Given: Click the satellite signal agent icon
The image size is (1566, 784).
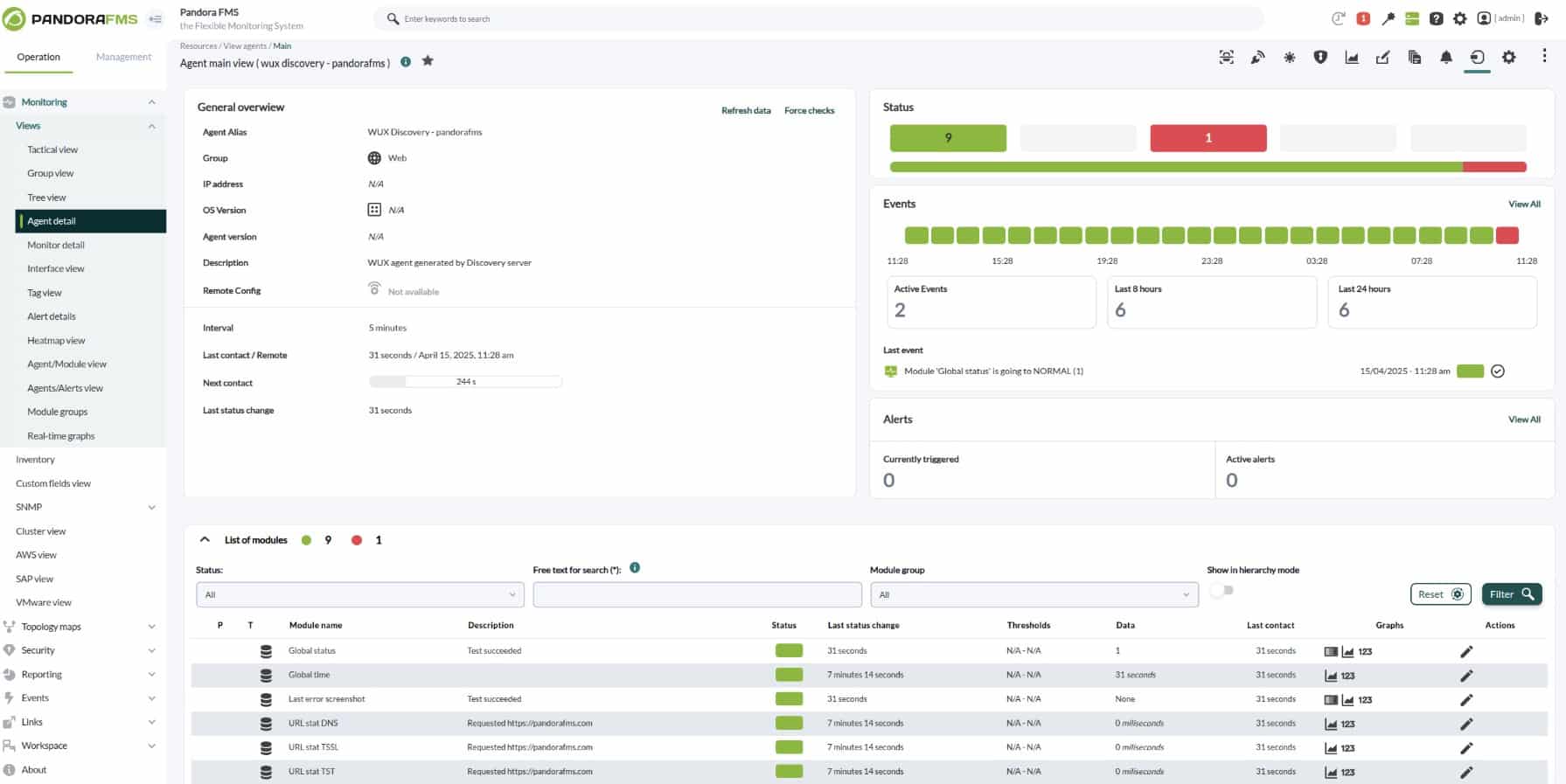Looking at the screenshot, I should 1257,58.
